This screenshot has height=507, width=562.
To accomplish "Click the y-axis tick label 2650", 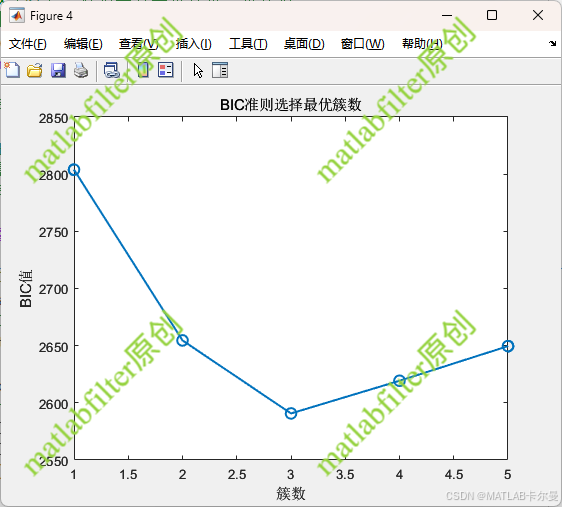I will point(53,347).
